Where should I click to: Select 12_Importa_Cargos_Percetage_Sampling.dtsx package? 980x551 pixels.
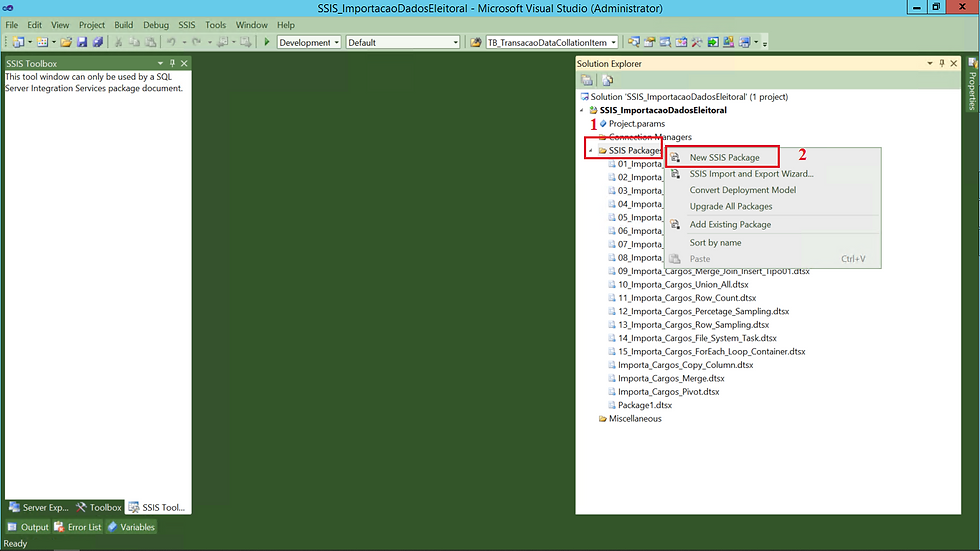pos(703,311)
